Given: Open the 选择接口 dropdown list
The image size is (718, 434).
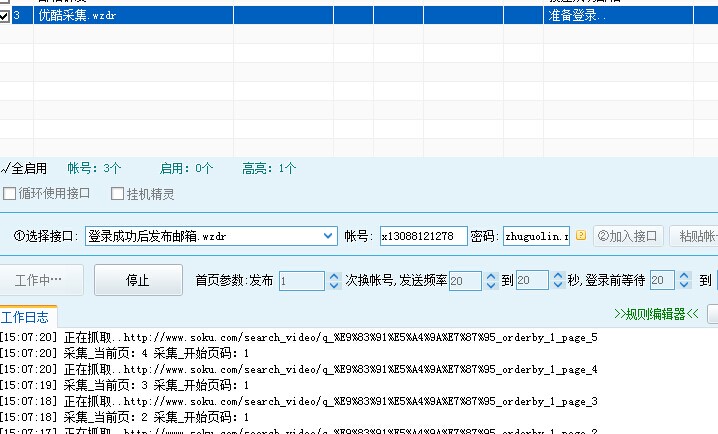Looking at the screenshot, I should point(328,236).
